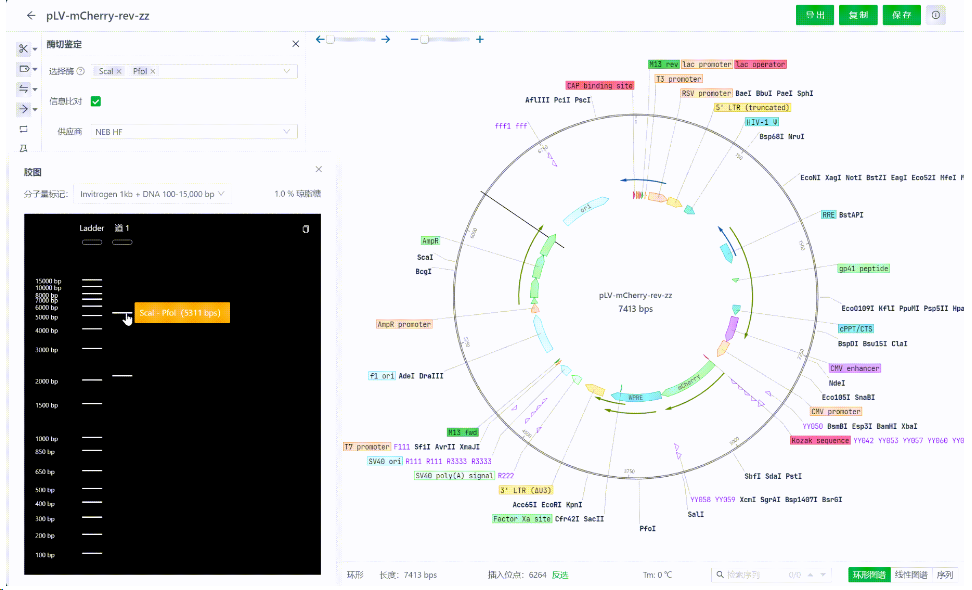Select the lower 2000 bp band in lane 1
972x590 pixels.
pyautogui.click(x=122, y=376)
